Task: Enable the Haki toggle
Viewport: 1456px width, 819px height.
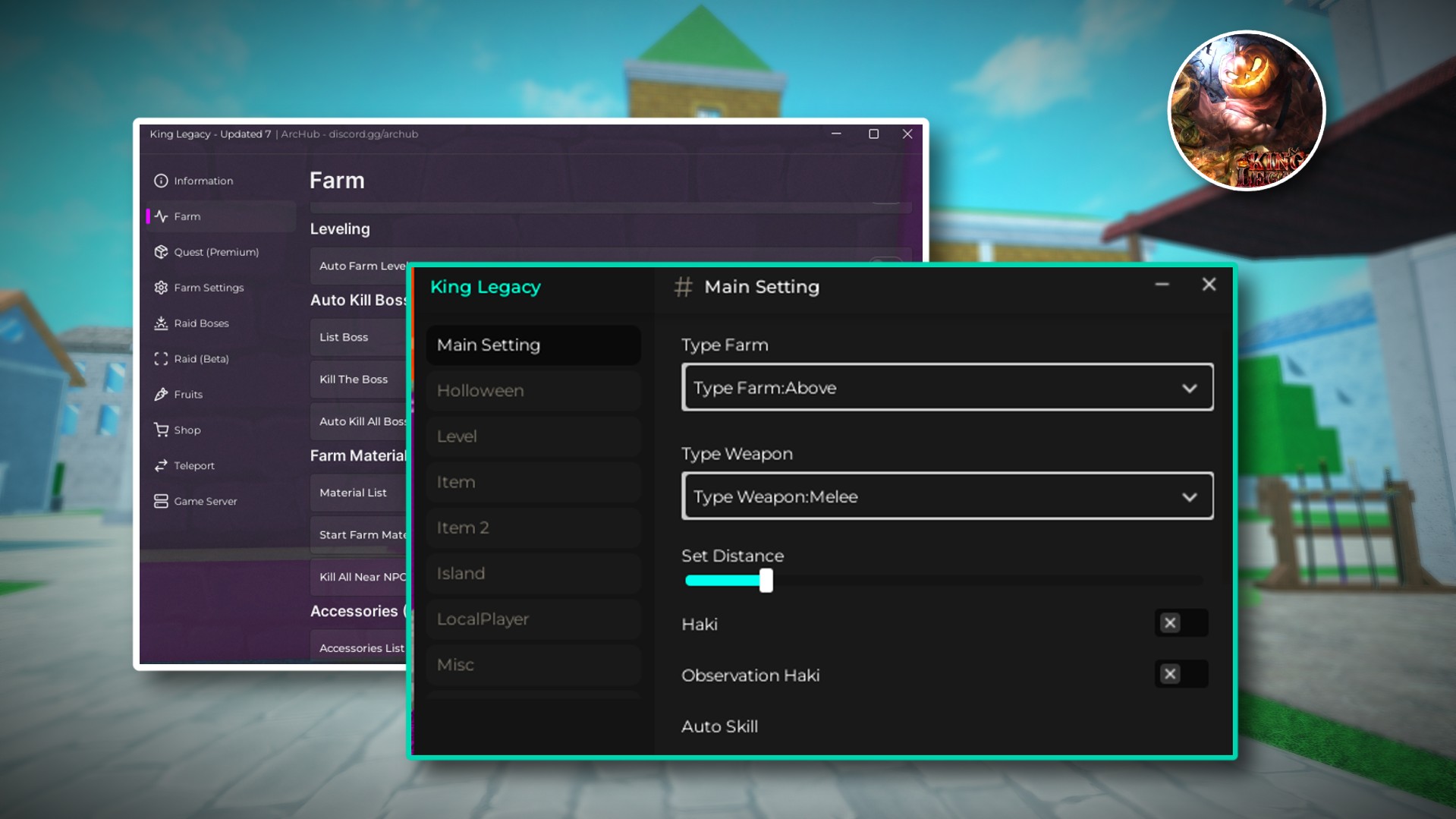Action: pos(1180,623)
